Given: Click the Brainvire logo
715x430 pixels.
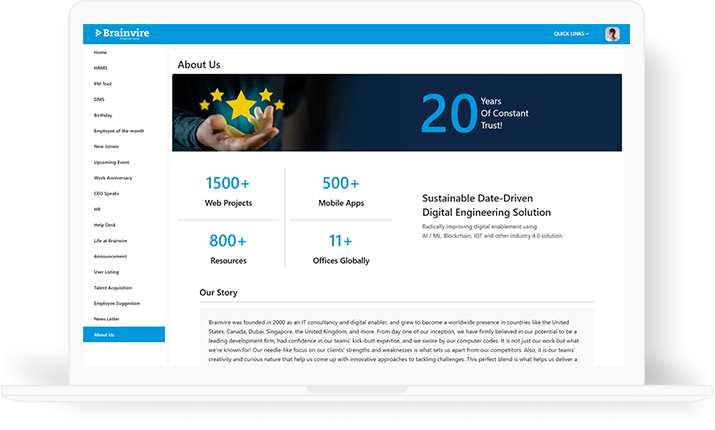Looking at the screenshot, I should tap(122, 33).
